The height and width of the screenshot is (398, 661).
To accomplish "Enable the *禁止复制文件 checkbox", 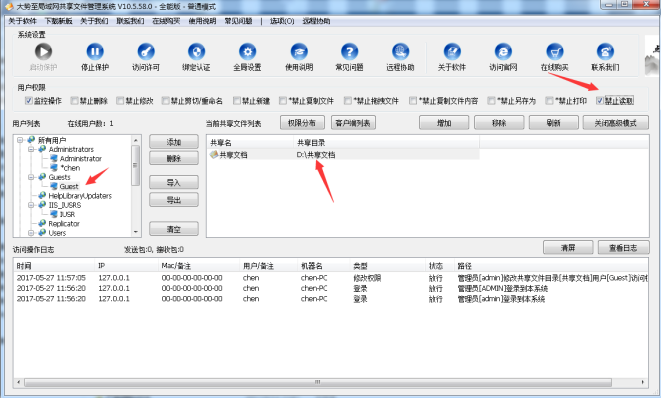I will coord(283,100).
